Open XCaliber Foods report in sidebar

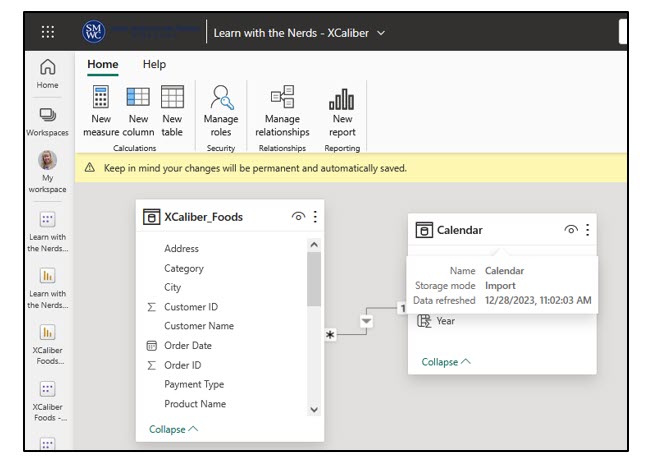click(x=47, y=345)
